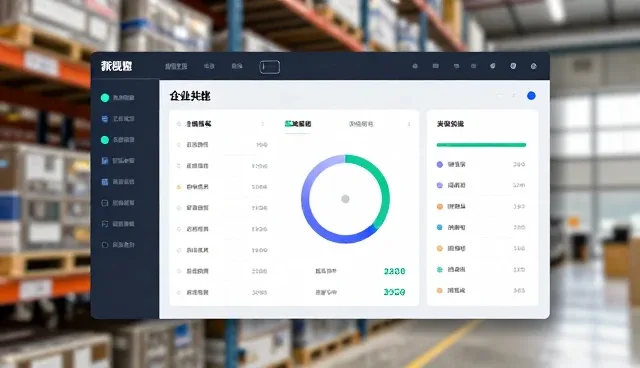Select the right-card row with the blue dot
This screenshot has height=368, width=640.
(481, 227)
